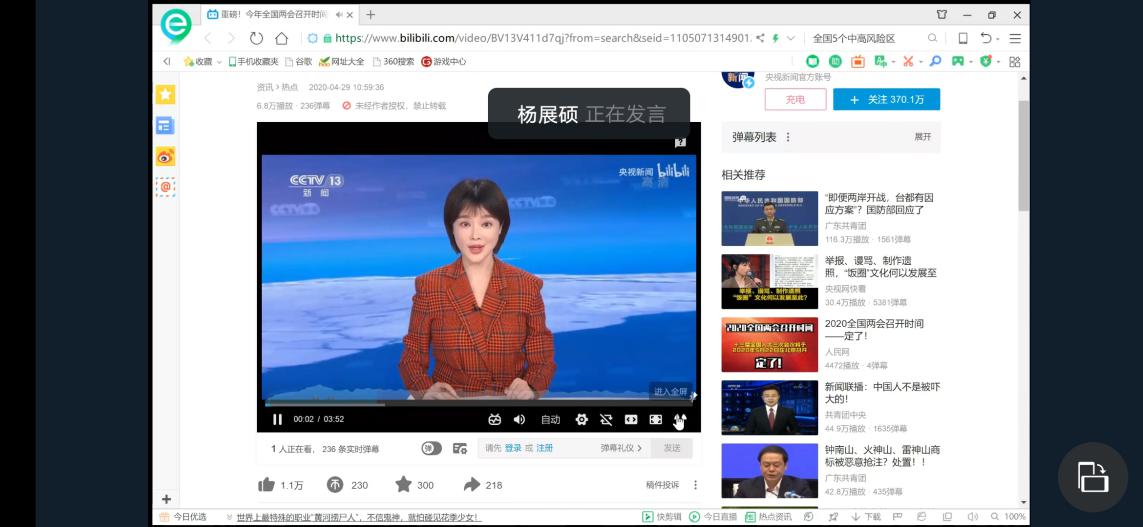
Task: Click the 注册 link in danmaku input
Action: click(545, 448)
